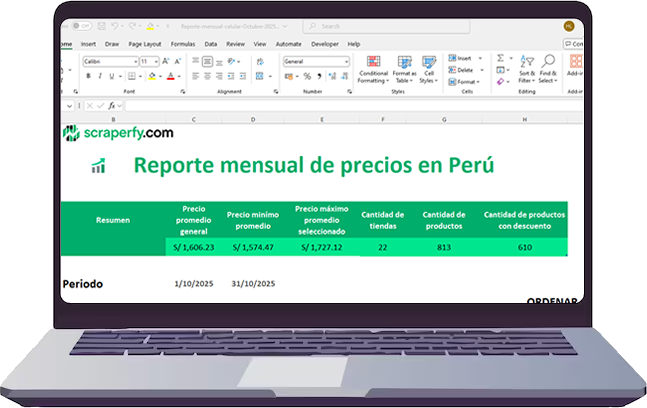
Task: Expand the number format dropdown
Action: pyautogui.click(x=347, y=61)
